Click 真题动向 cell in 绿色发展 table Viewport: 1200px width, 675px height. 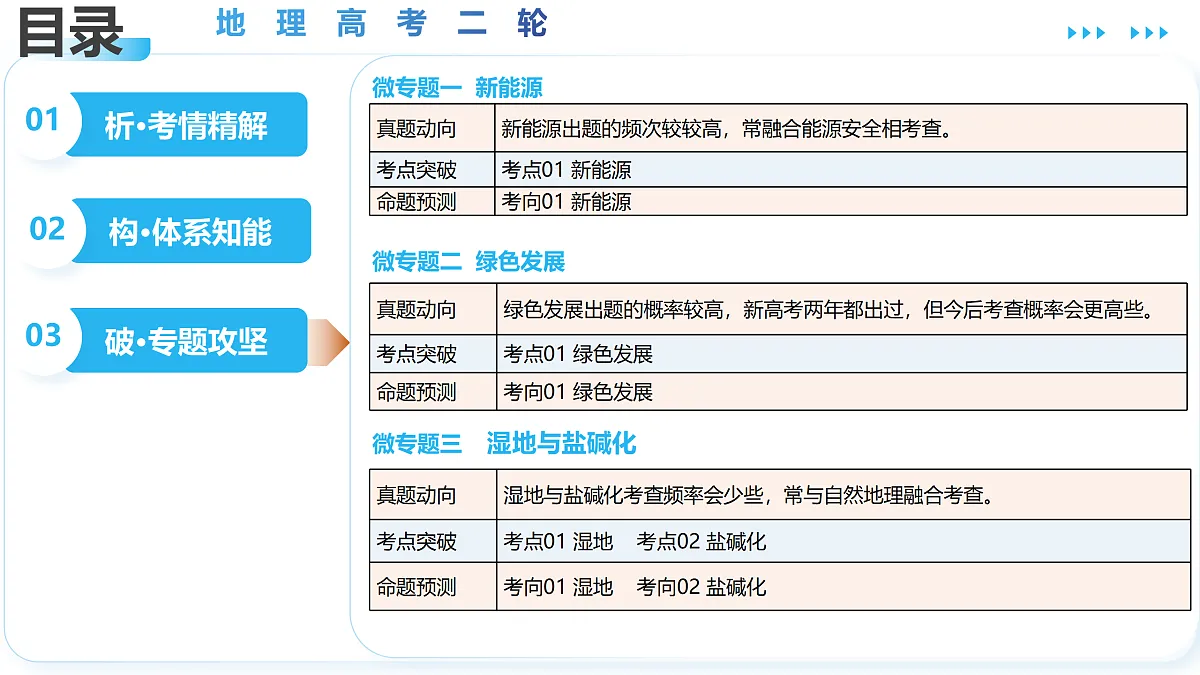(x=433, y=310)
